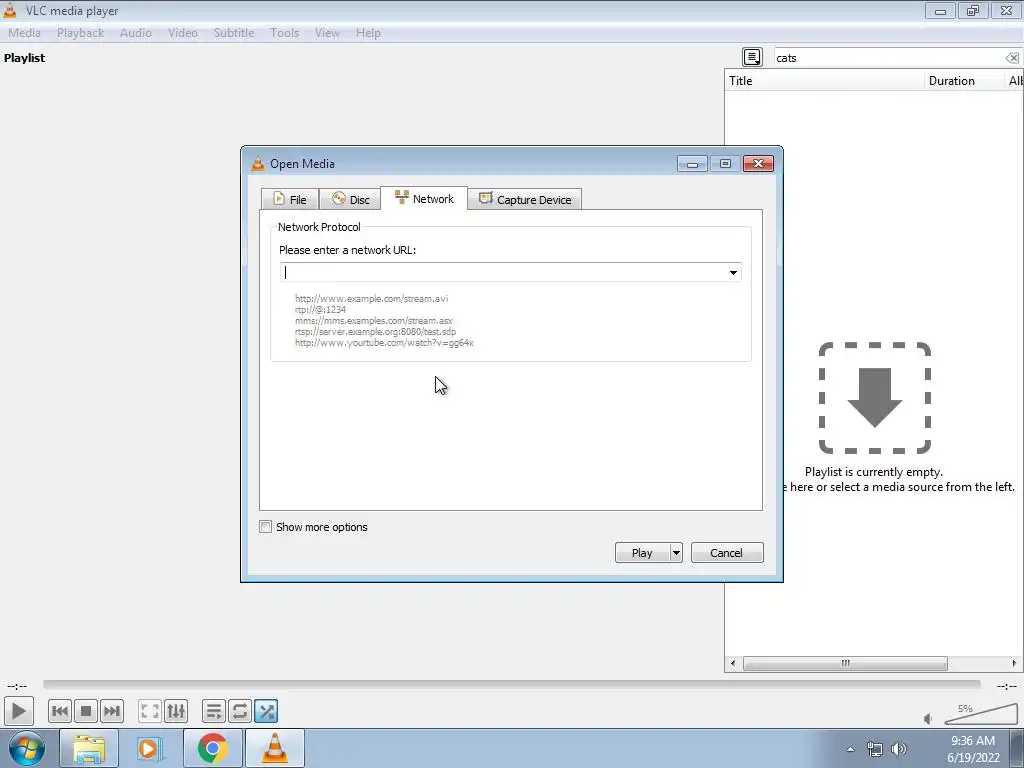Switch to the File tab

tap(289, 199)
